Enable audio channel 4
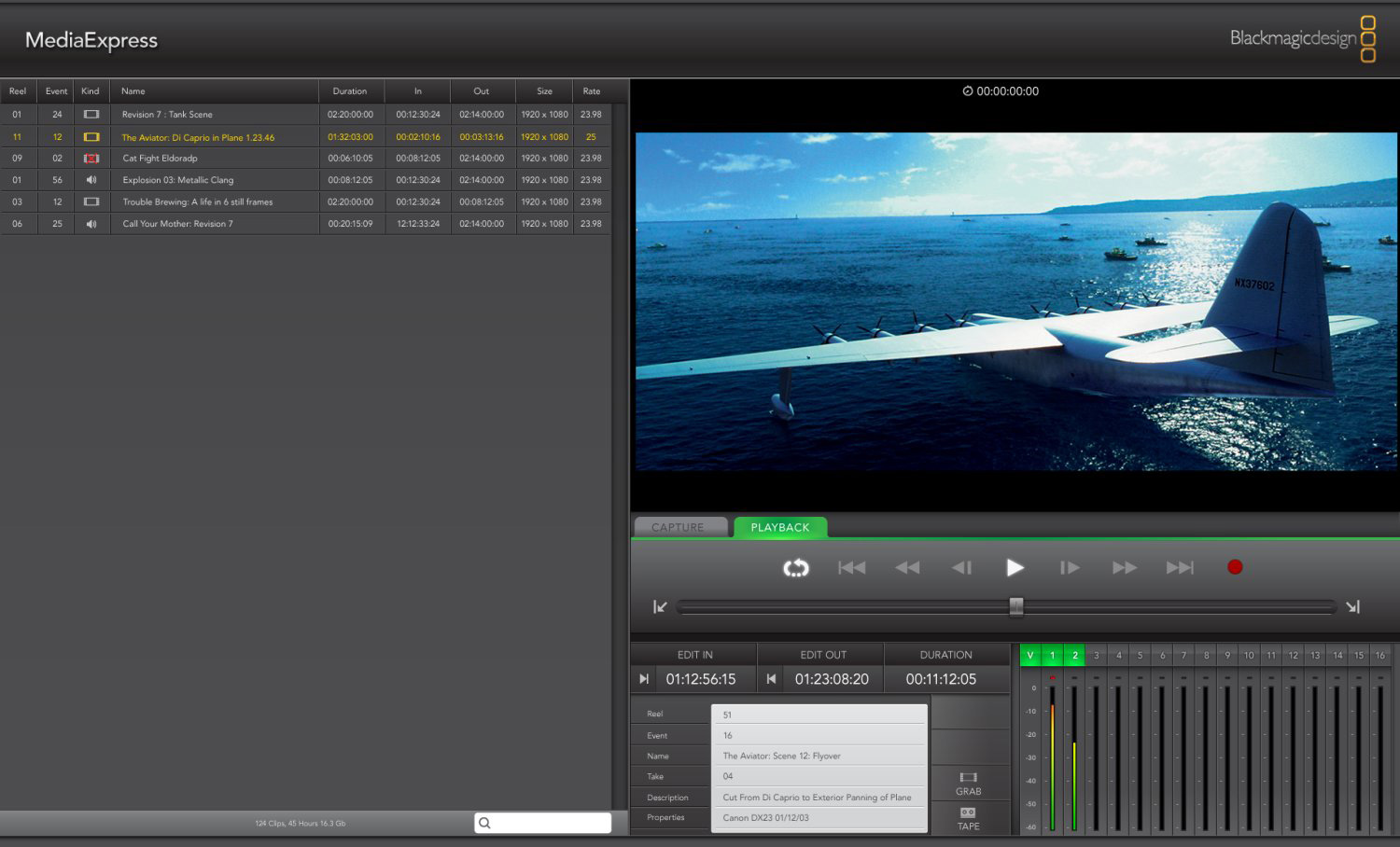Image resolution: width=1400 pixels, height=847 pixels. (1118, 655)
